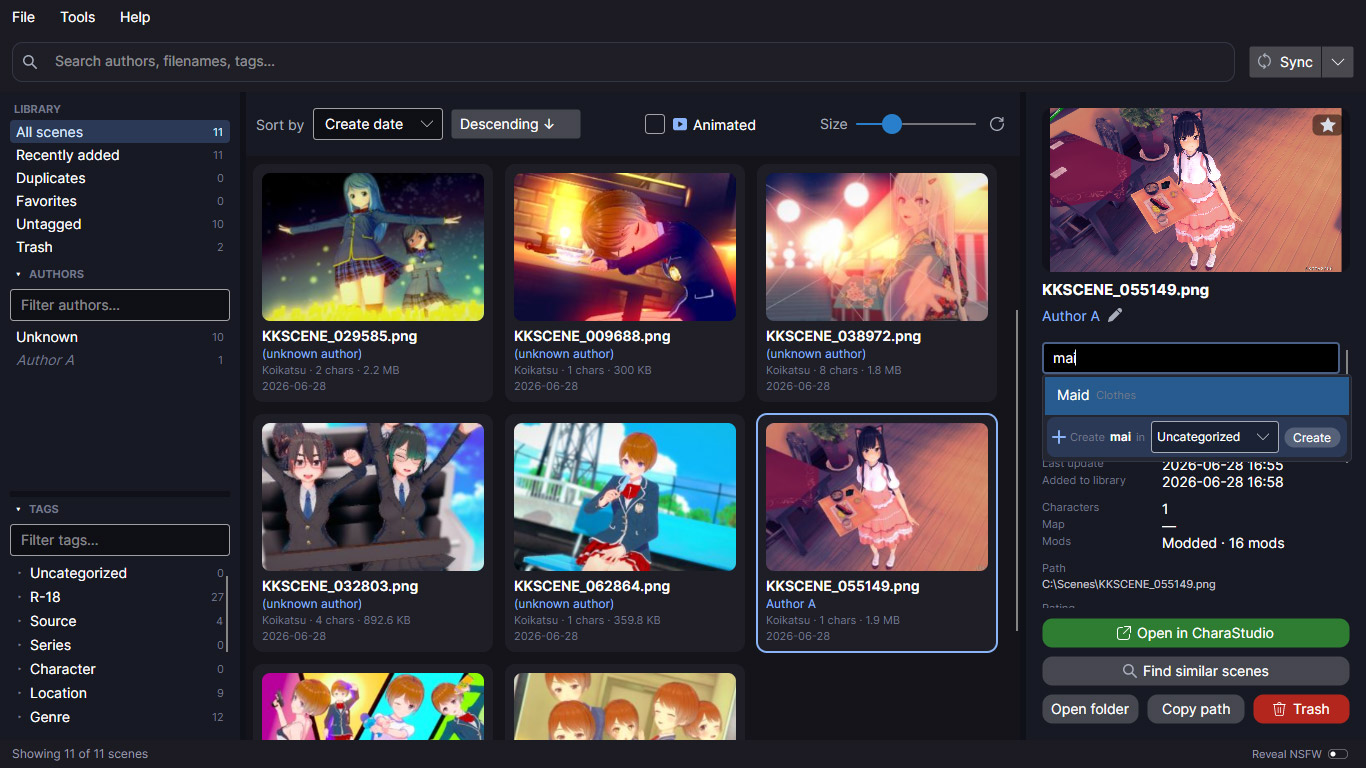
Task: Click the Sync button
Action: [1285, 62]
